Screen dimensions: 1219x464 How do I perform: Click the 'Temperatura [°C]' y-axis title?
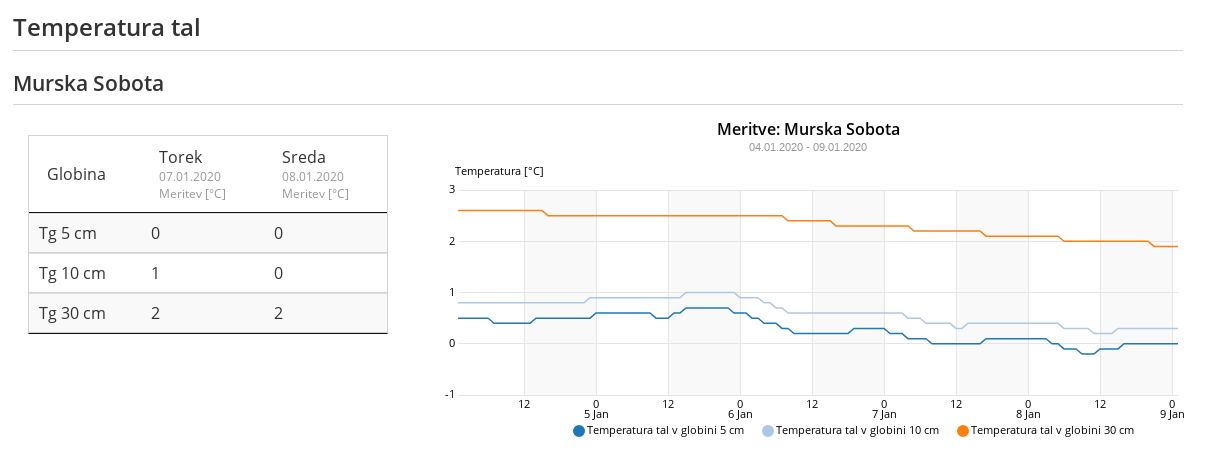click(499, 171)
